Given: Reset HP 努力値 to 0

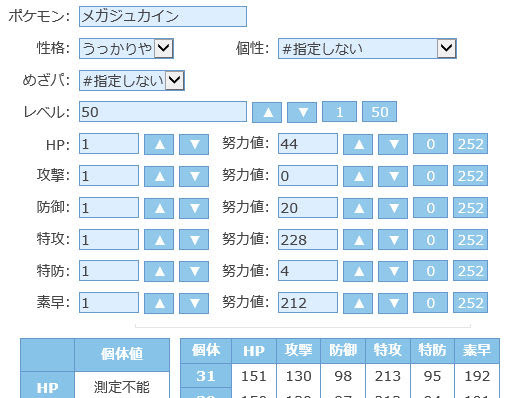Looking at the screenshot, I should click(x=430, y=144).
